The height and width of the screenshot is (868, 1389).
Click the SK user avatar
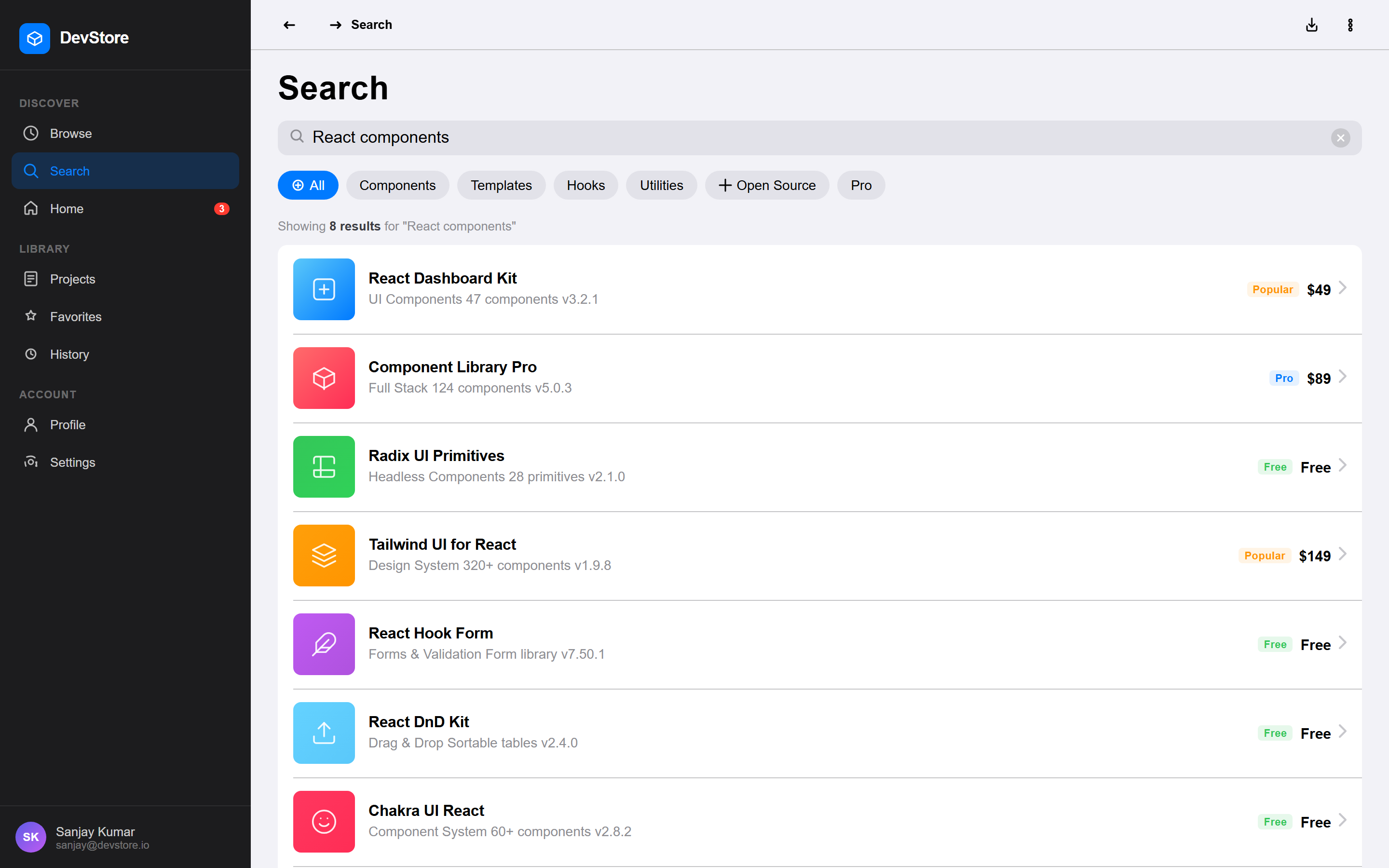click(x=30, y=837)
